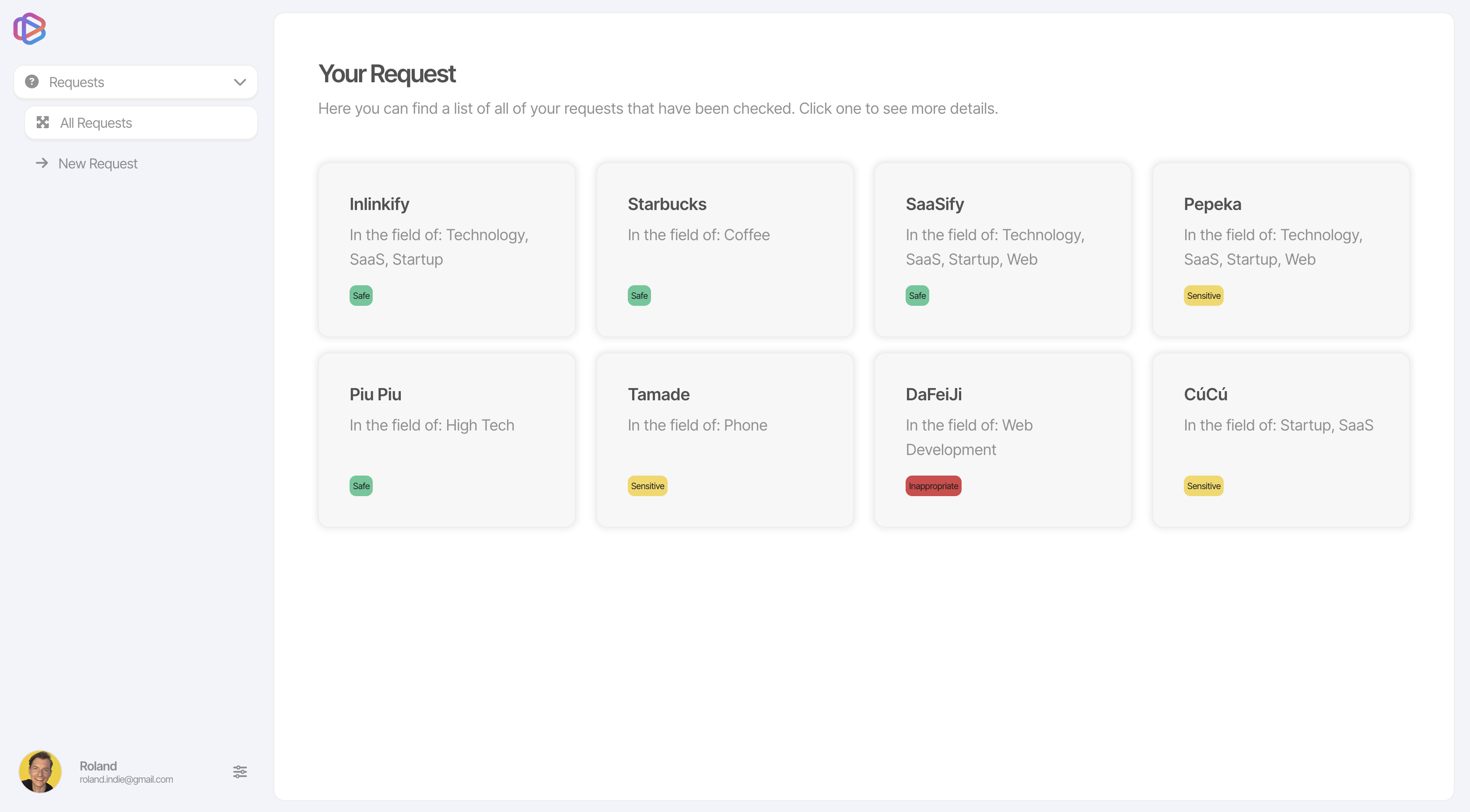
Task: Click the 'In the field of: Phone' text
Action: pos(697,425)
